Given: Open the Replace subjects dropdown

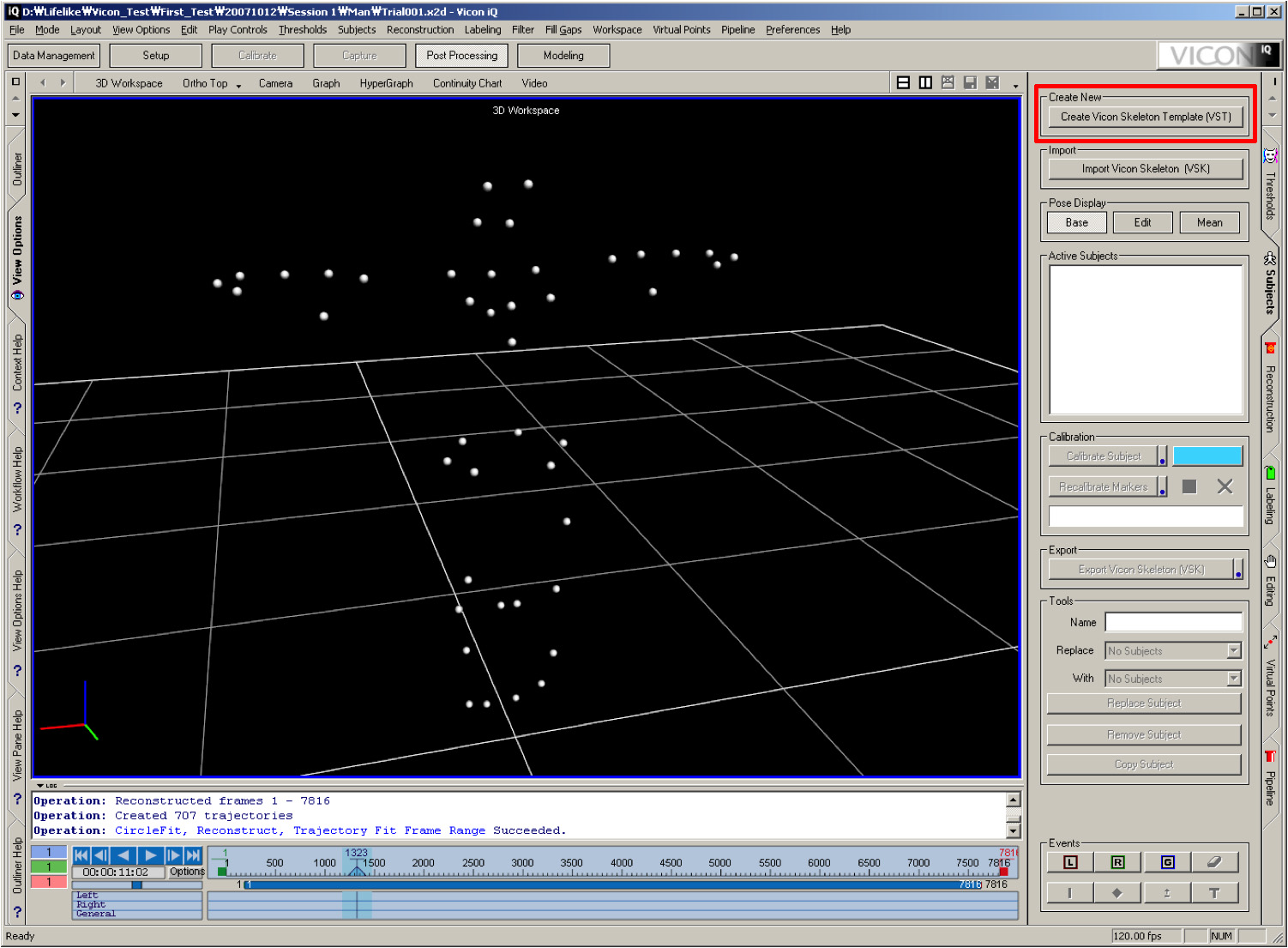Looking at the screenshot, I should tap(1234, 650).
